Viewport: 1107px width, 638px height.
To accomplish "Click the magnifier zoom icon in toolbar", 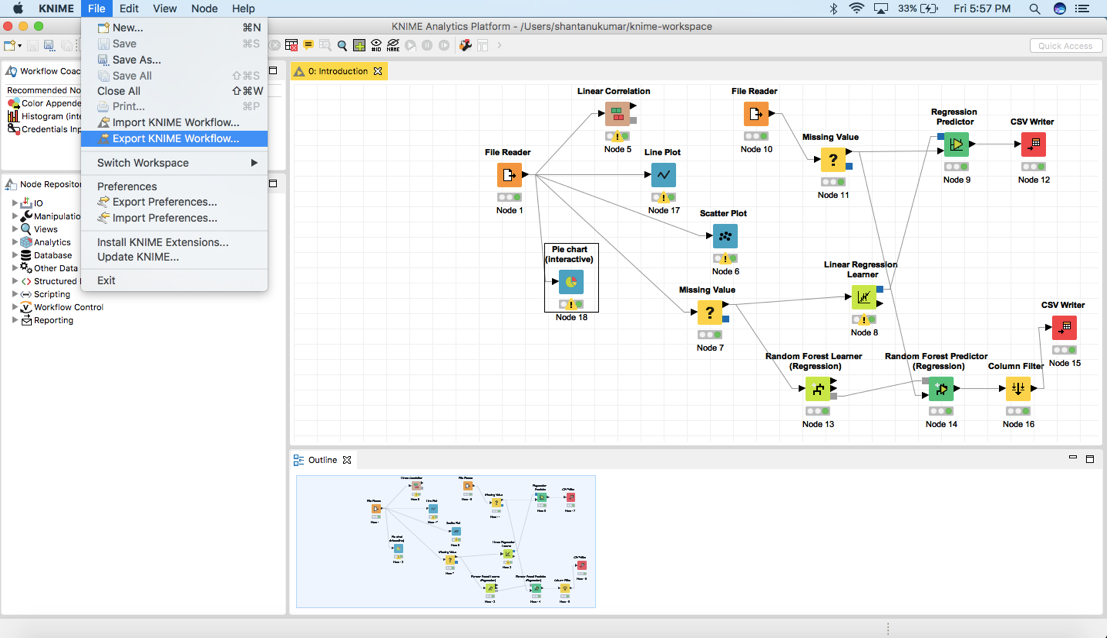I will [342, 45].
